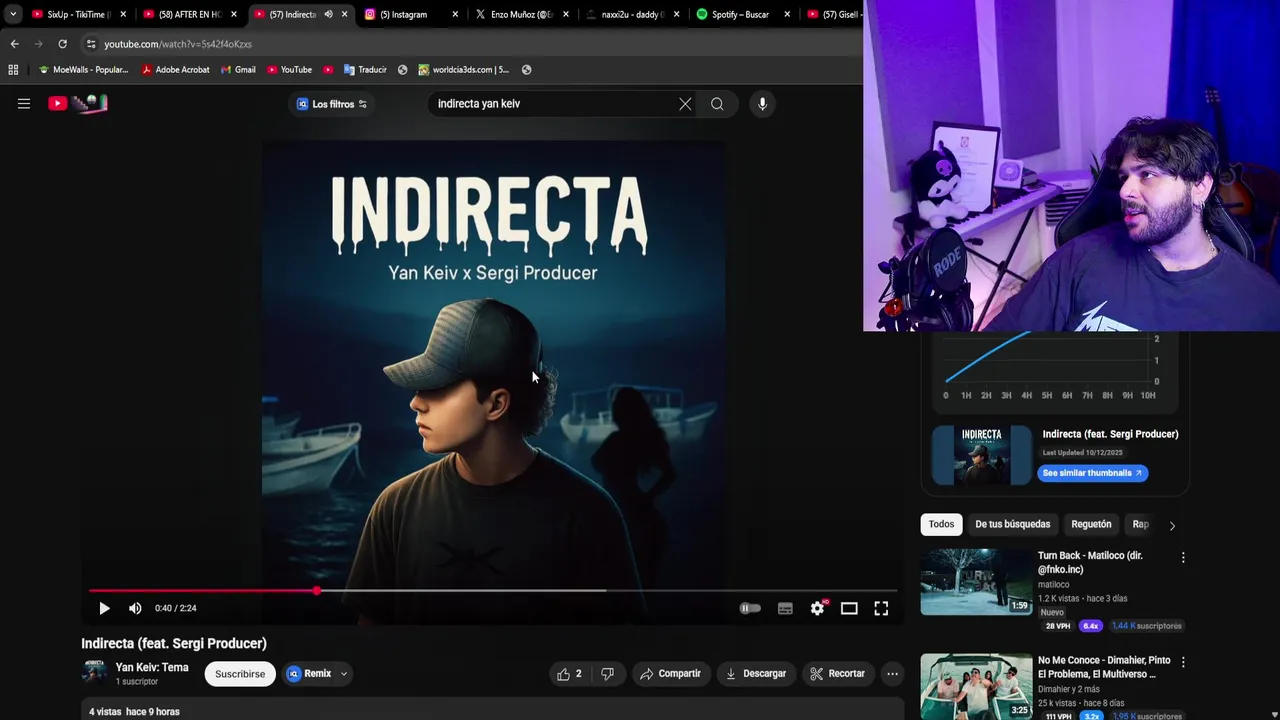The image size is (1280, 720).
Task: Select the Todos filter chip
Action: click(x=941, y=524)
